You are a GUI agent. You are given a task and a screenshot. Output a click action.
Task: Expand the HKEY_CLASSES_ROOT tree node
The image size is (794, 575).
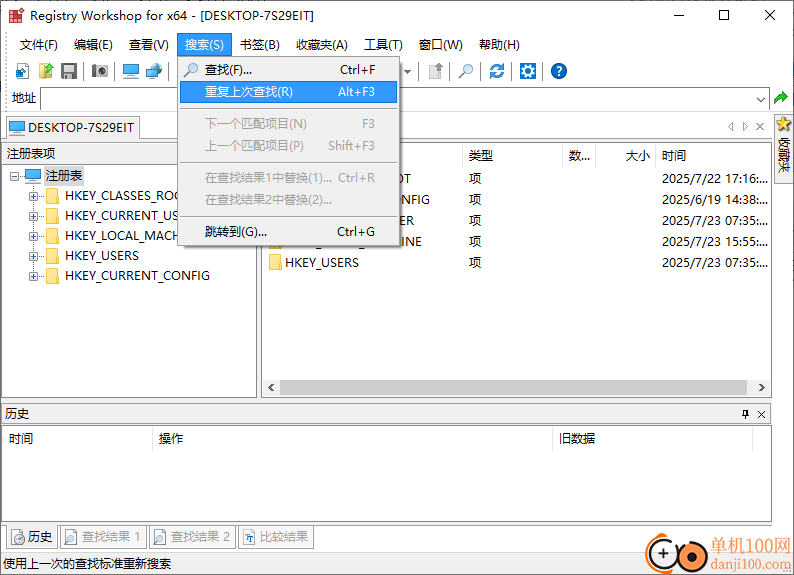pyautogui.click(x=33, y=196)
